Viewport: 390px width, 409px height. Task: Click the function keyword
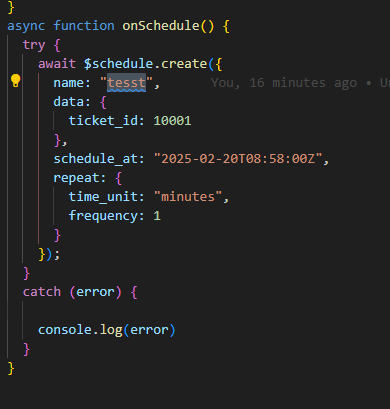point(84,26)
